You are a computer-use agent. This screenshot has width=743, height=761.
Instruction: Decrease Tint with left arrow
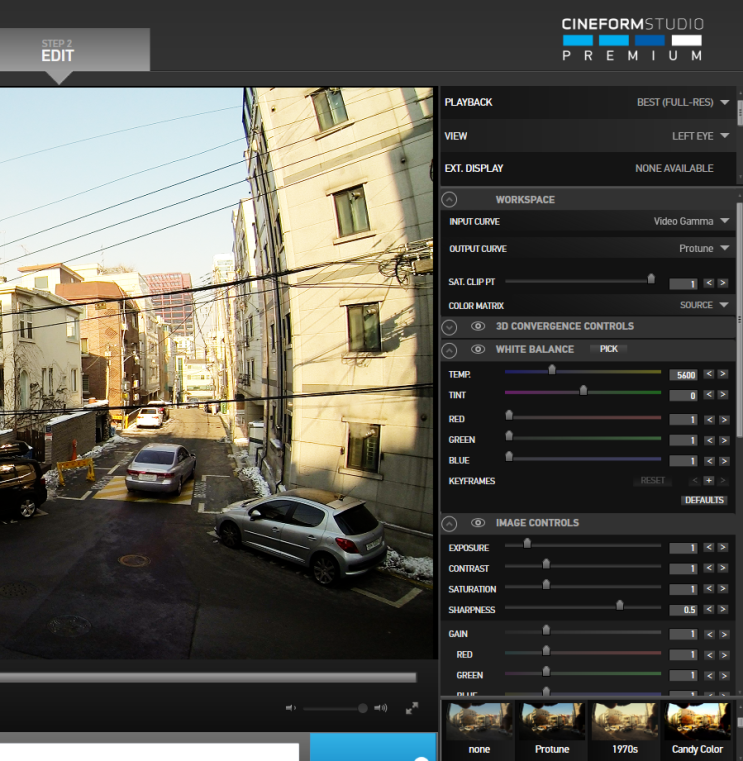(x=709, y=395)
